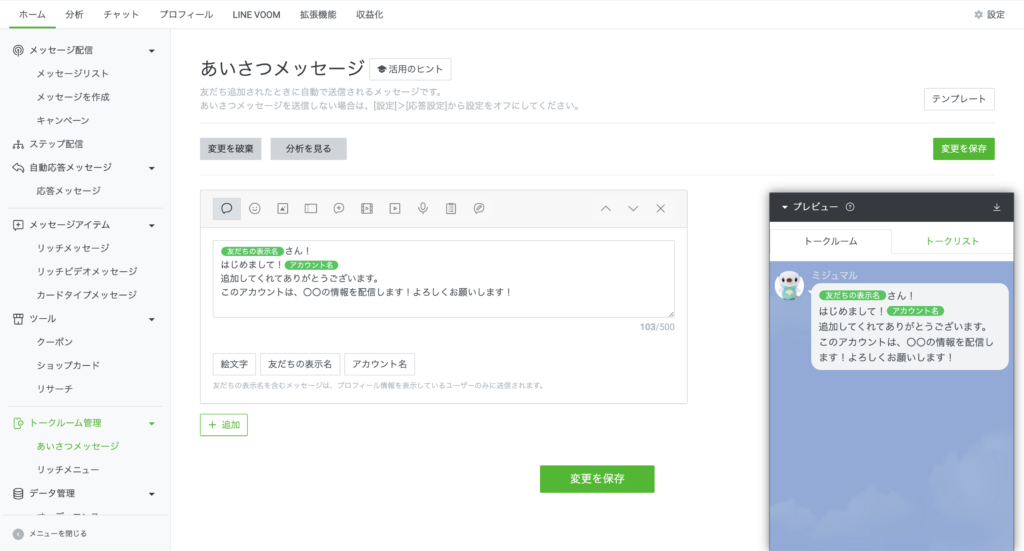Screen dimensions: 1024x551
Task: Click the テンプレート button
Action: pyautogui.click(x=958, y=99)
